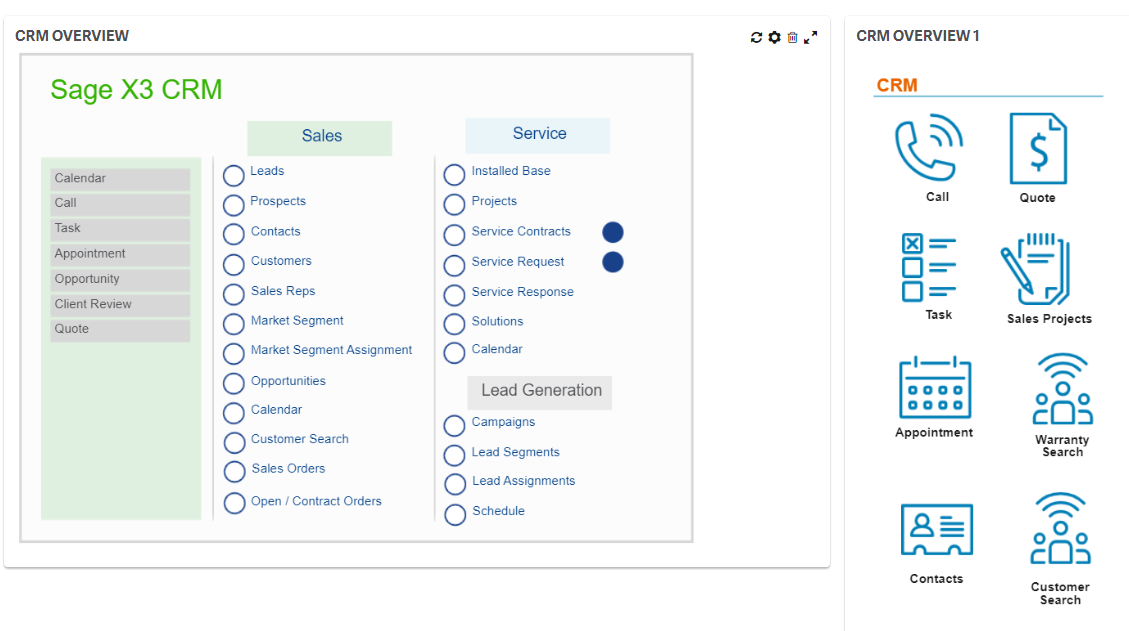This screenshot has height=631, width=1129.
Task: Toggle the blue indicator beside Service Request
Action: click(613, 262)
